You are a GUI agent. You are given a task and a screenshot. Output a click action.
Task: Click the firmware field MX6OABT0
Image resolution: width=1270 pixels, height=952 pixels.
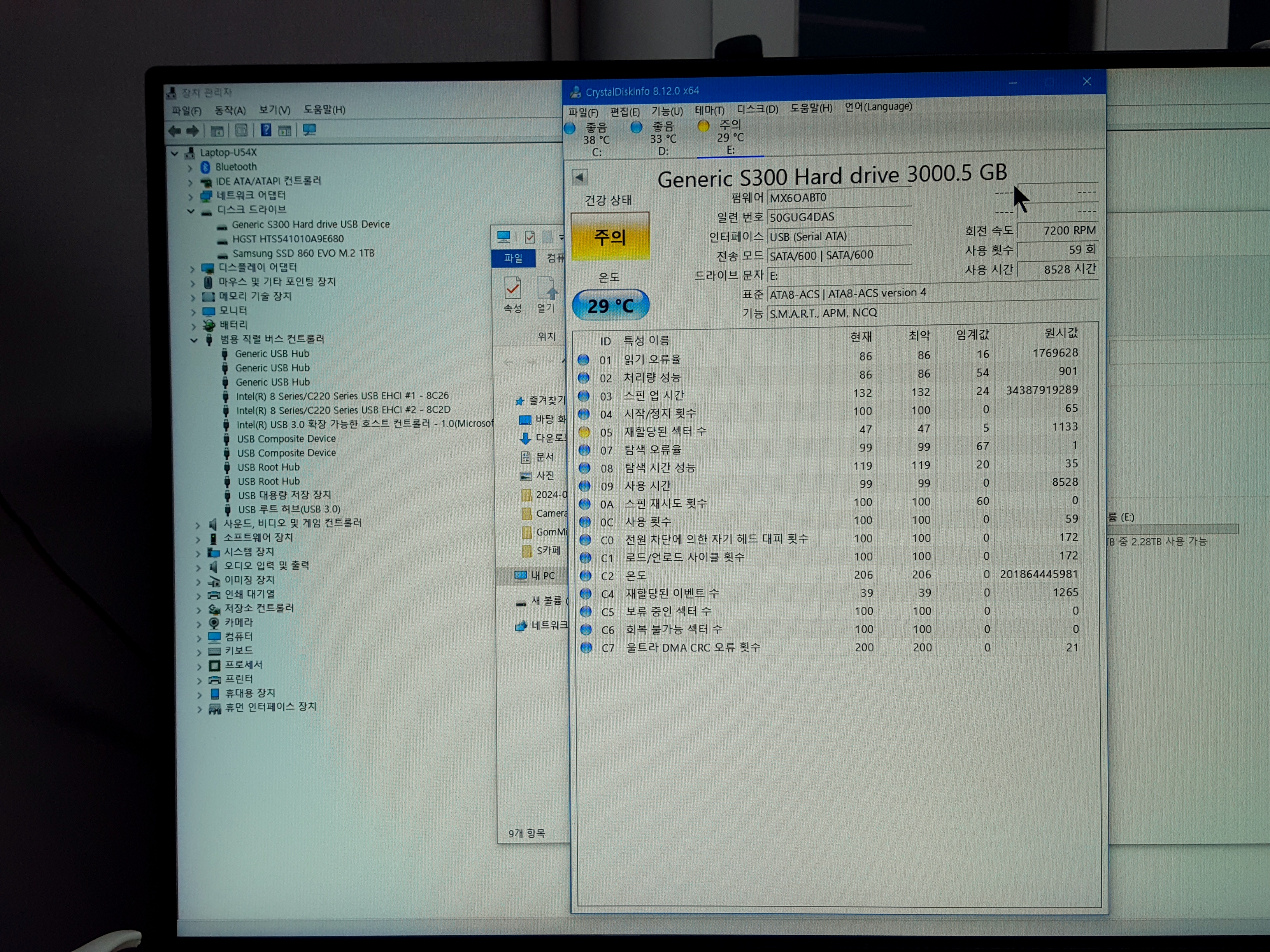(839, 198)
